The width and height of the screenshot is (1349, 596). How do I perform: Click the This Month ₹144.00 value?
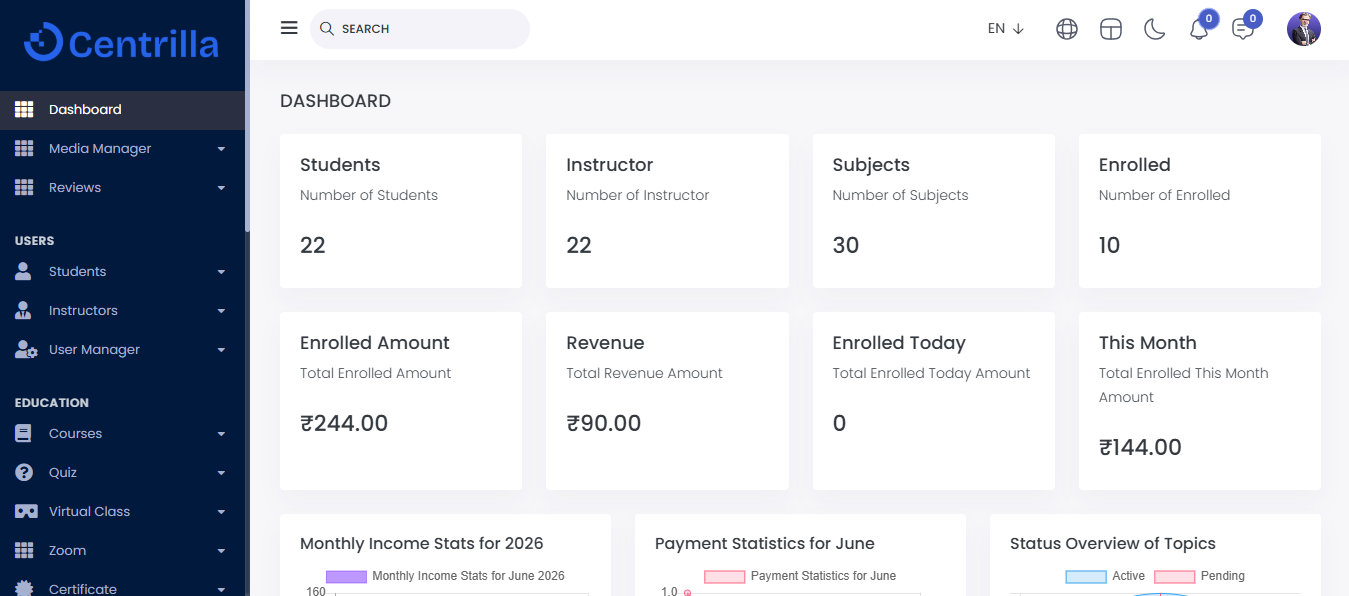pos(1140,447)
